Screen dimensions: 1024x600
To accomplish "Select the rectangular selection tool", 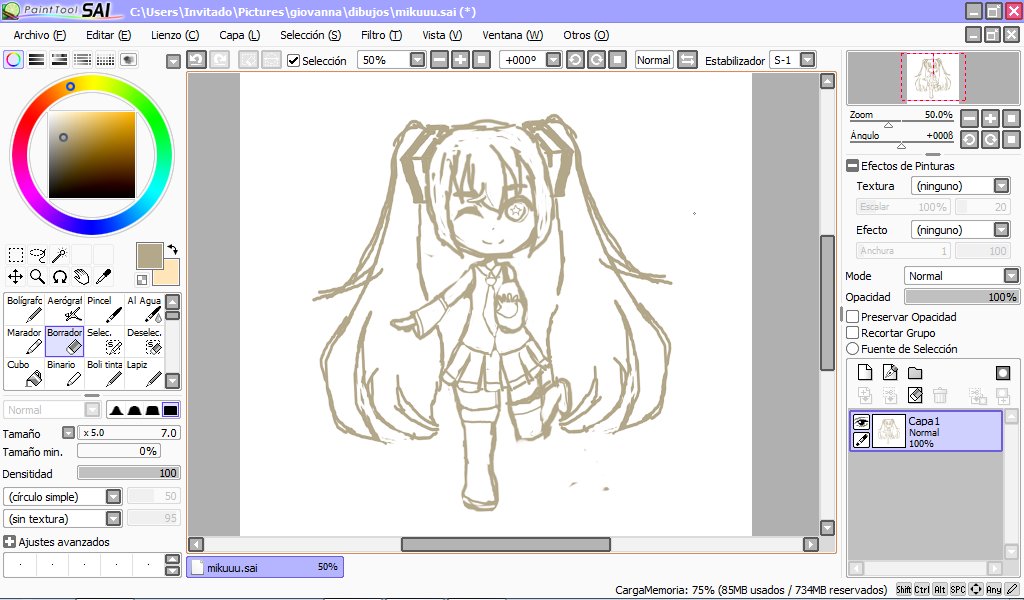I will [x=16, y=255].
